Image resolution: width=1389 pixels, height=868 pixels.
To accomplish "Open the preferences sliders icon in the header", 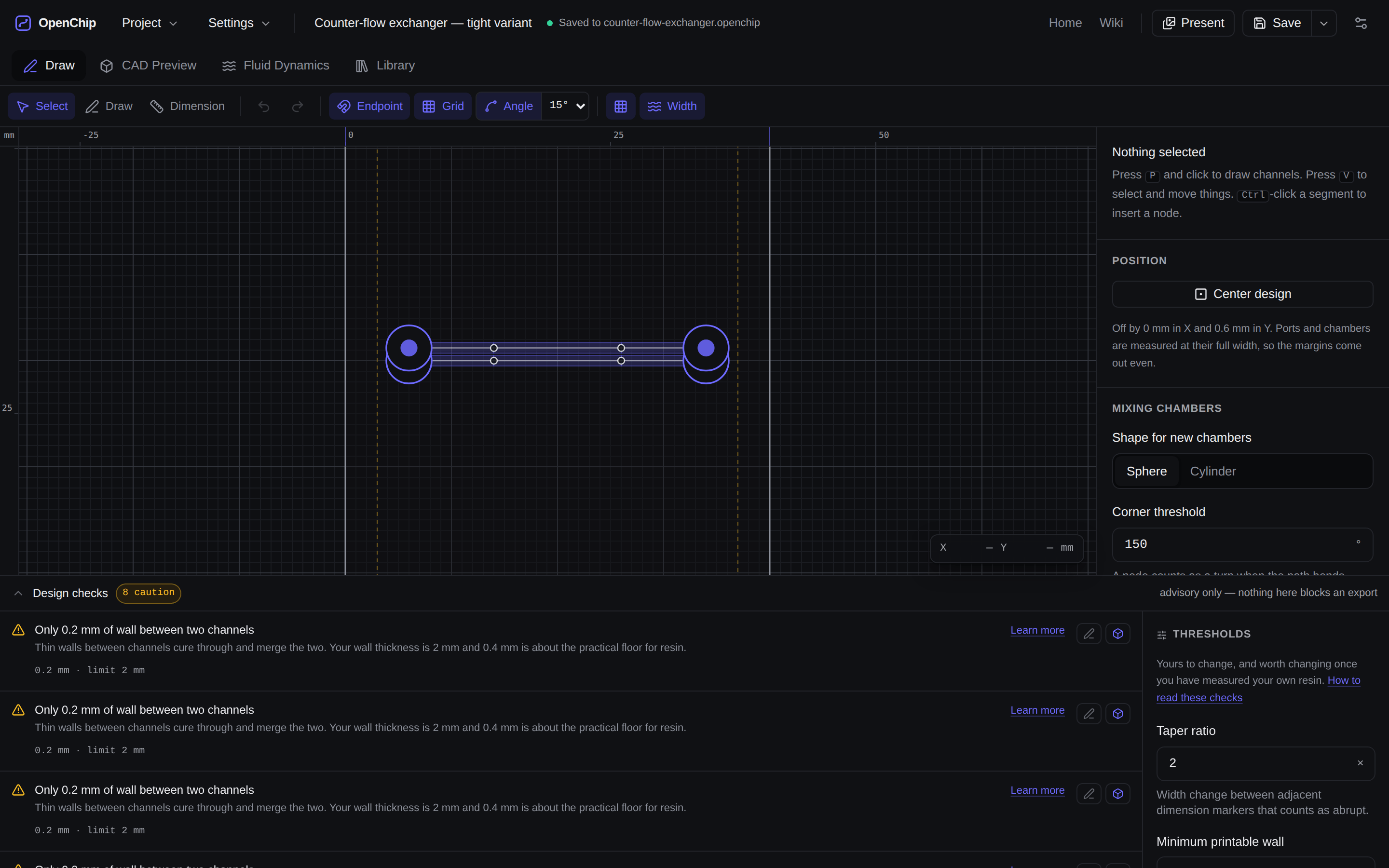I will (x=1361, y=23).
